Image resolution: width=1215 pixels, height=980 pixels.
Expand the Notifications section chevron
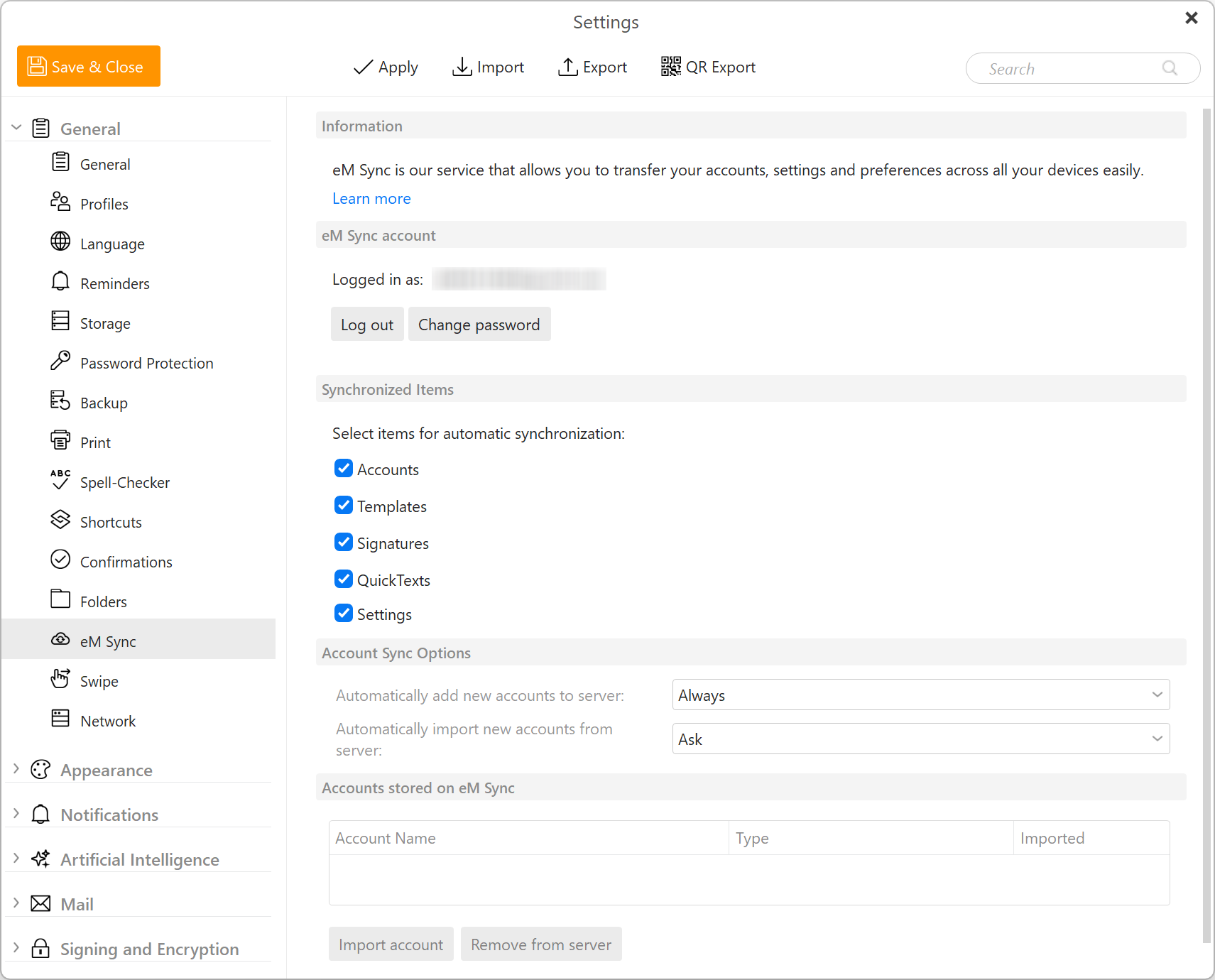coord(16,814)
